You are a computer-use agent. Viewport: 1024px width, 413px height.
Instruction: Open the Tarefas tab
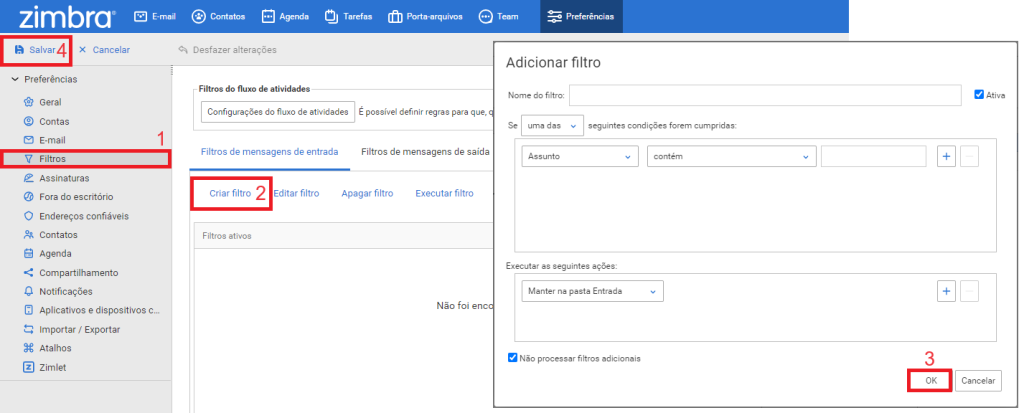click(348, 16)
